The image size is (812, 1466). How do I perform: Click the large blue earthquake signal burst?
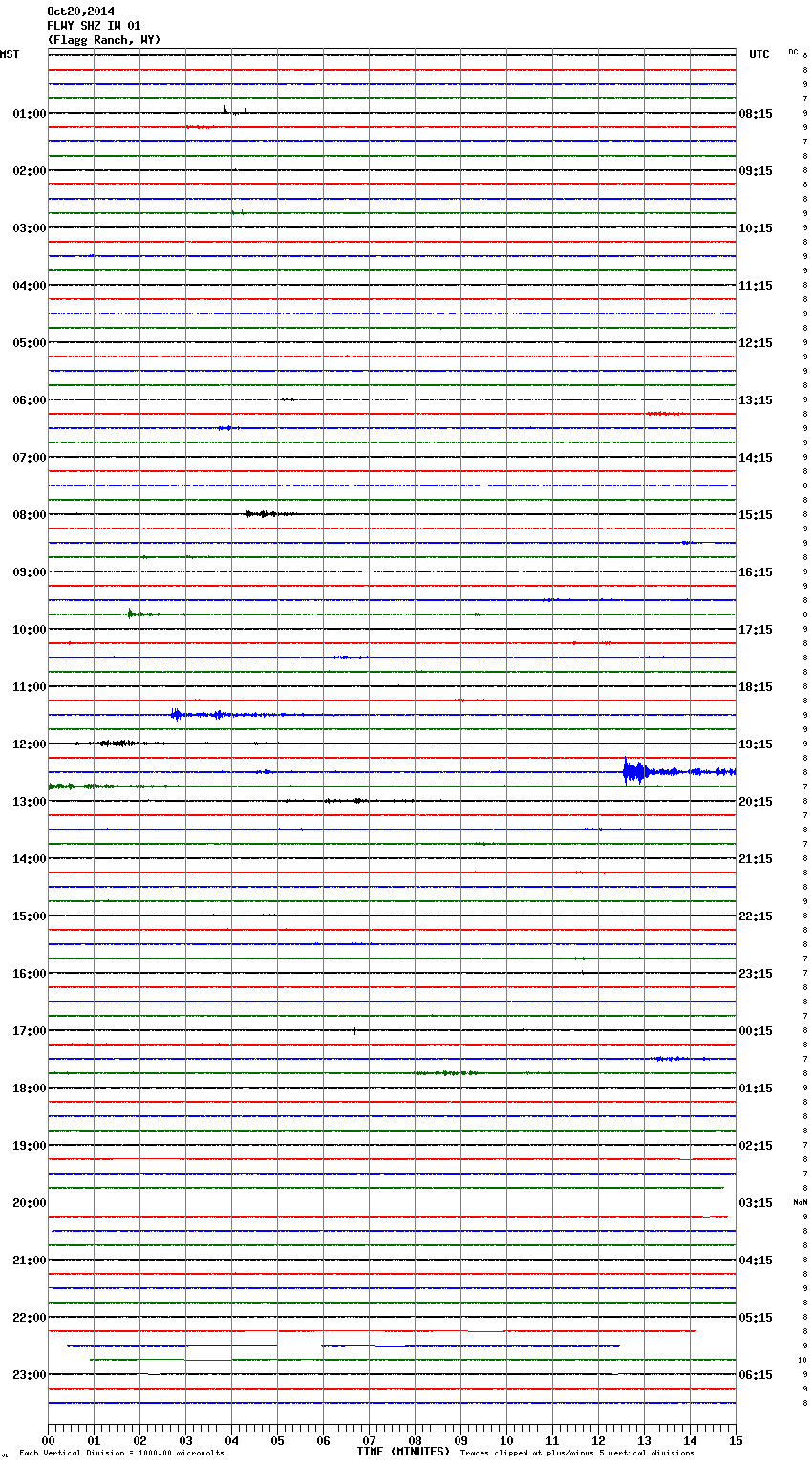tap(632, 771)
